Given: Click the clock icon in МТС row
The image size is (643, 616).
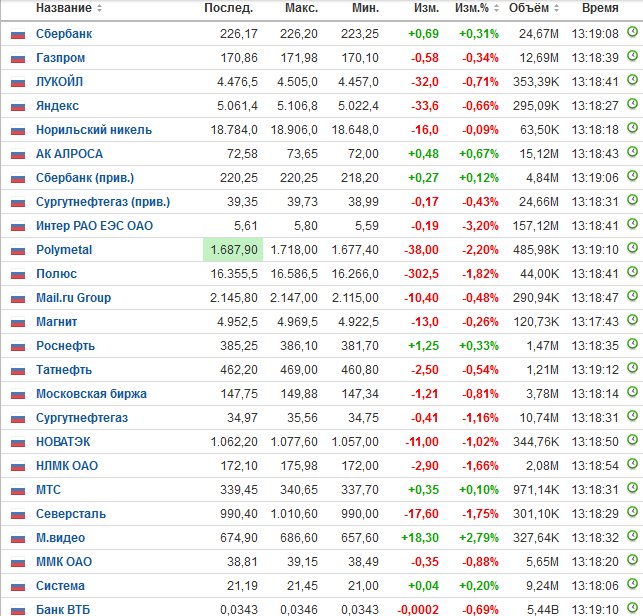Looking at the screenshot, I should click(633, 487).
